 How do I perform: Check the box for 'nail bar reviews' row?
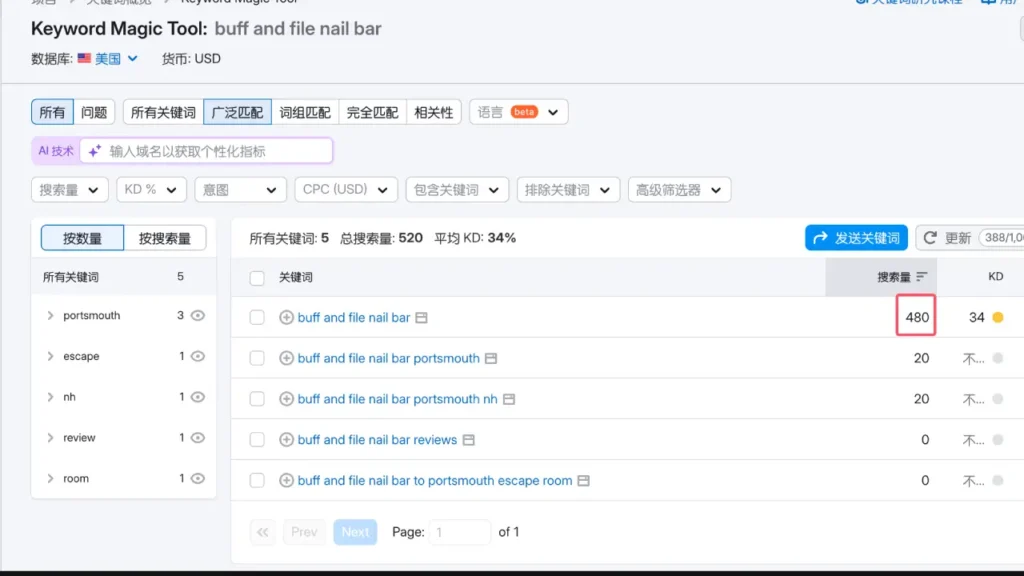[257, 440]
